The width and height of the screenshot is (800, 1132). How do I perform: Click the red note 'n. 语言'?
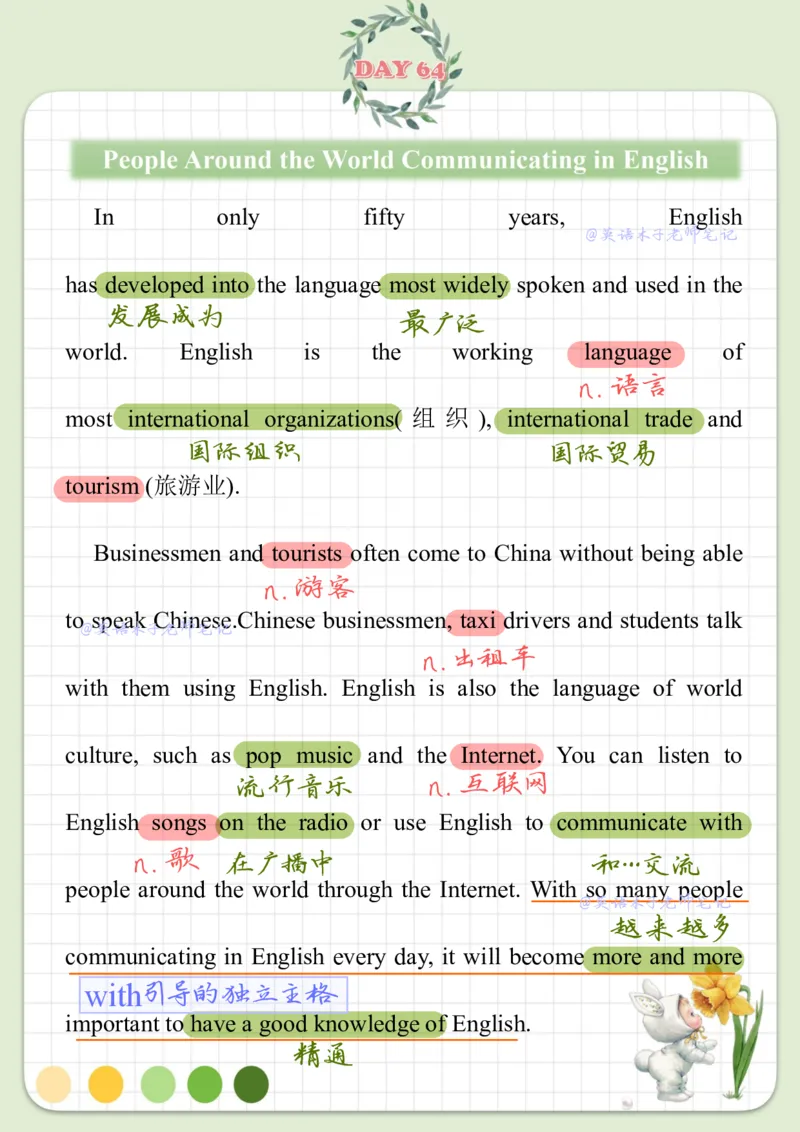coord(622,387)
